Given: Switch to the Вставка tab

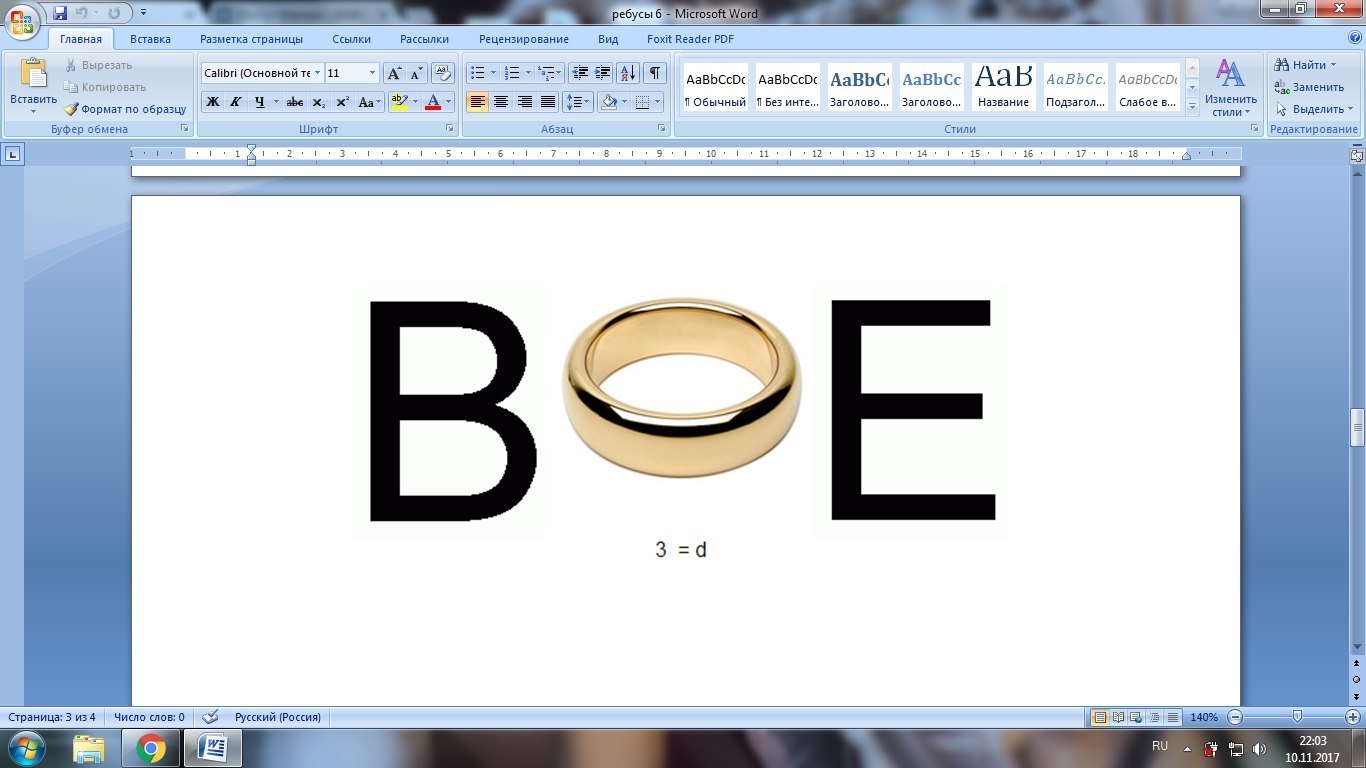Looking at the screenshot, I should click(150, 39).
